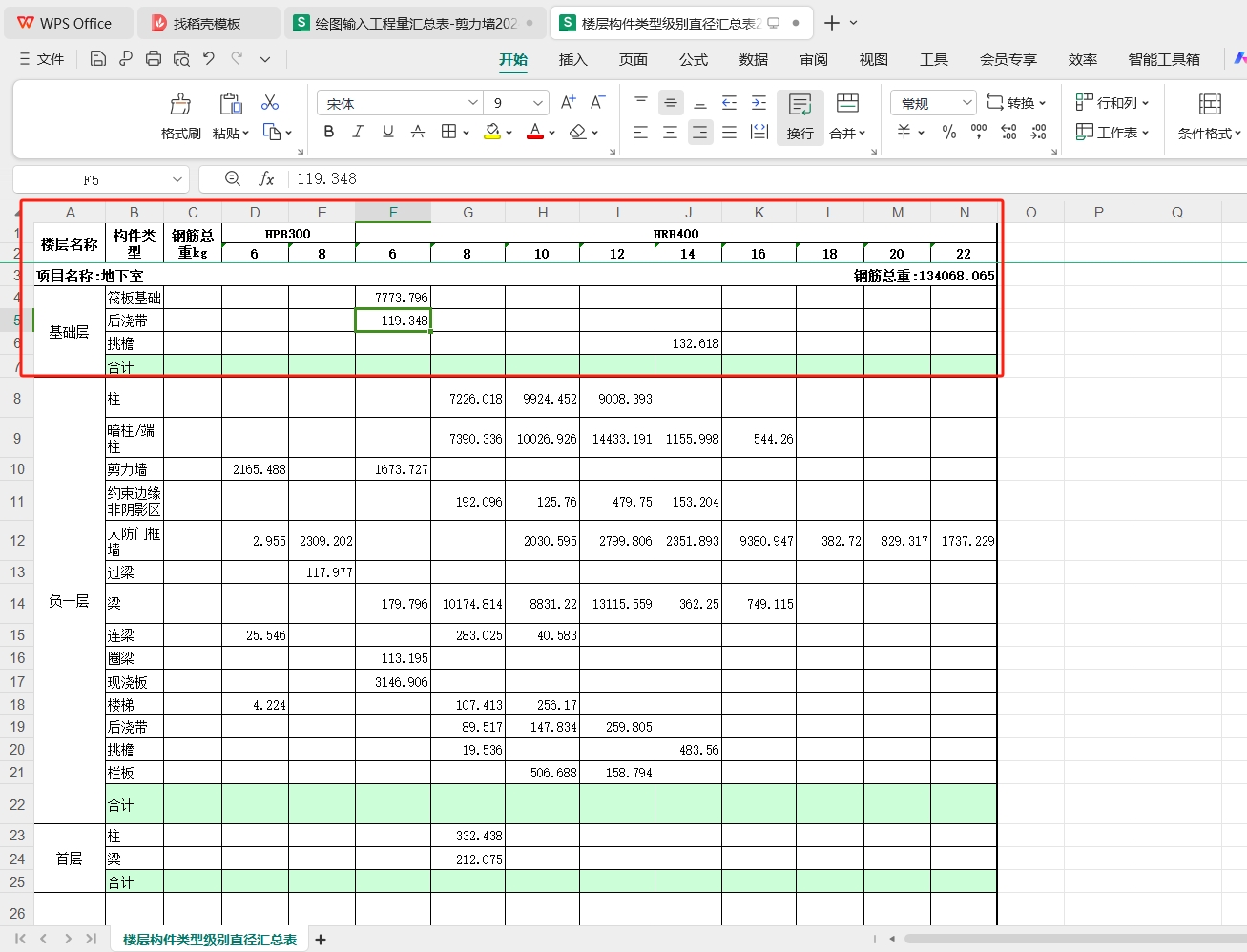Switch to the Formulas (公式) tab

[693, 59]
